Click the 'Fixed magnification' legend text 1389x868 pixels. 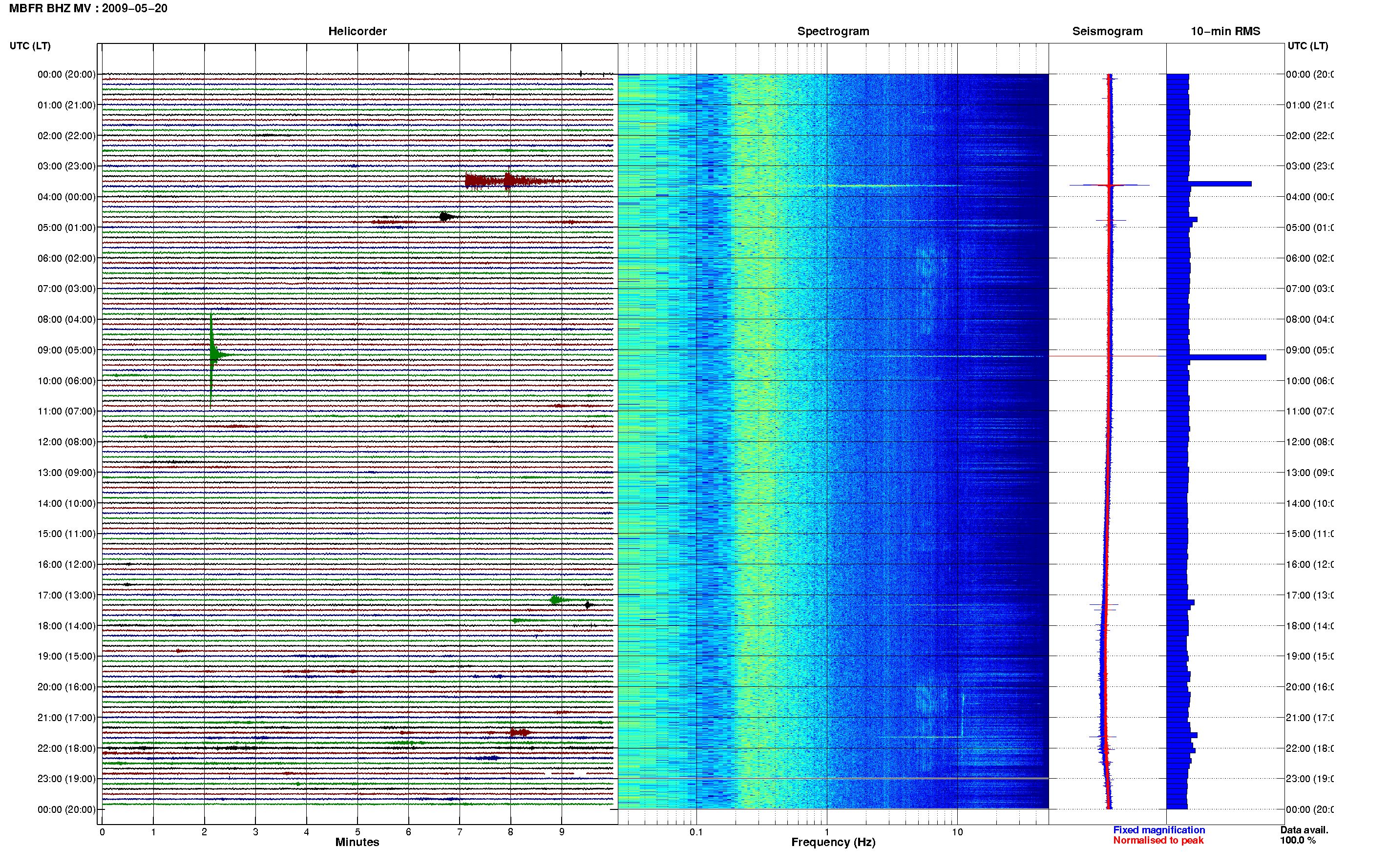1159,830
